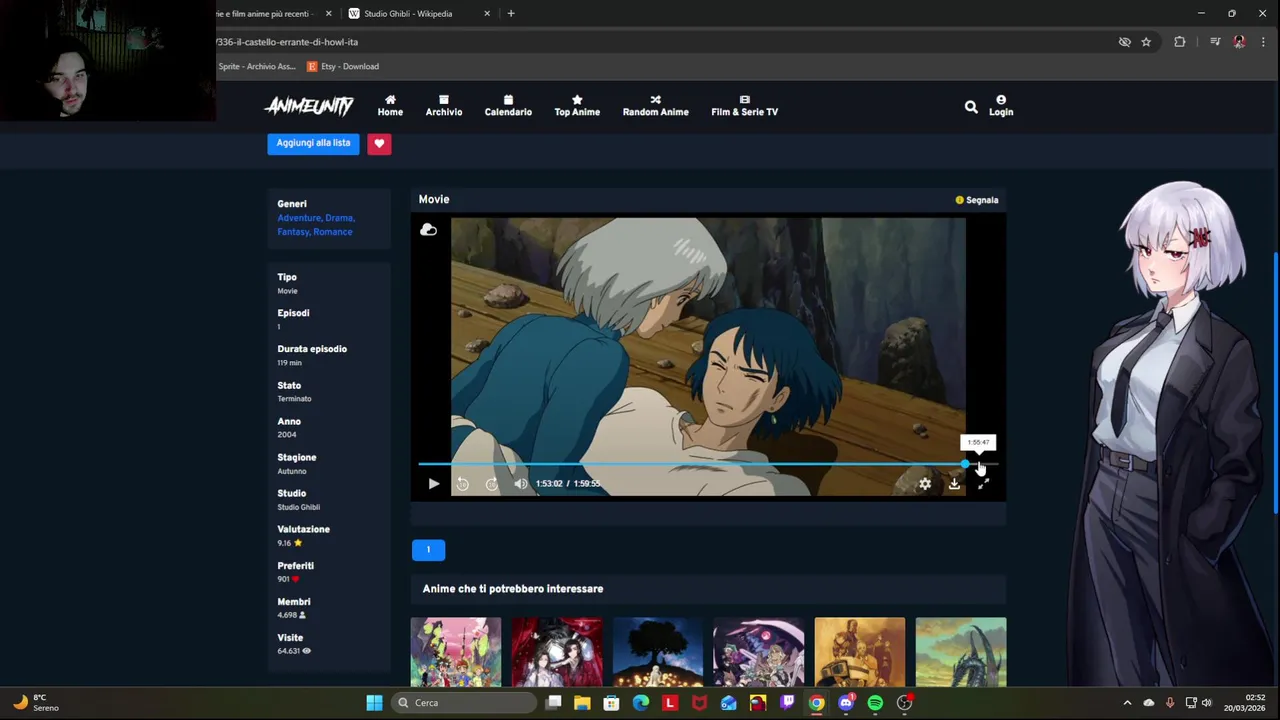
Task: Download the video from the player
Action: tap(954, 484)
